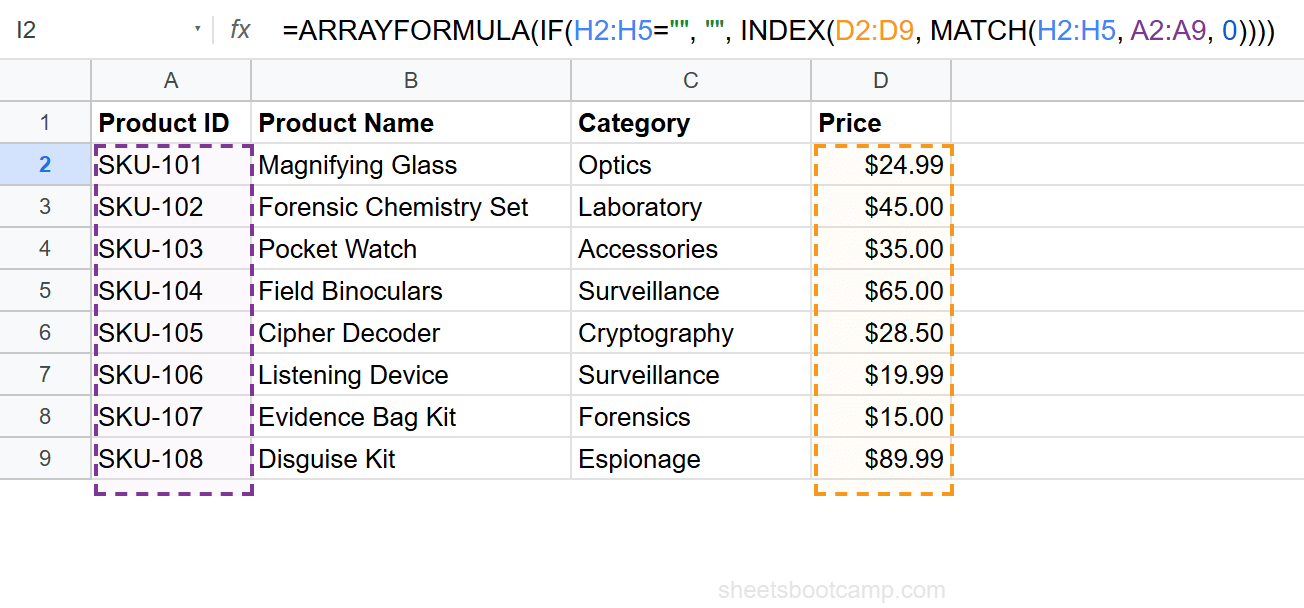Select column C header

[x=690, y=79]
